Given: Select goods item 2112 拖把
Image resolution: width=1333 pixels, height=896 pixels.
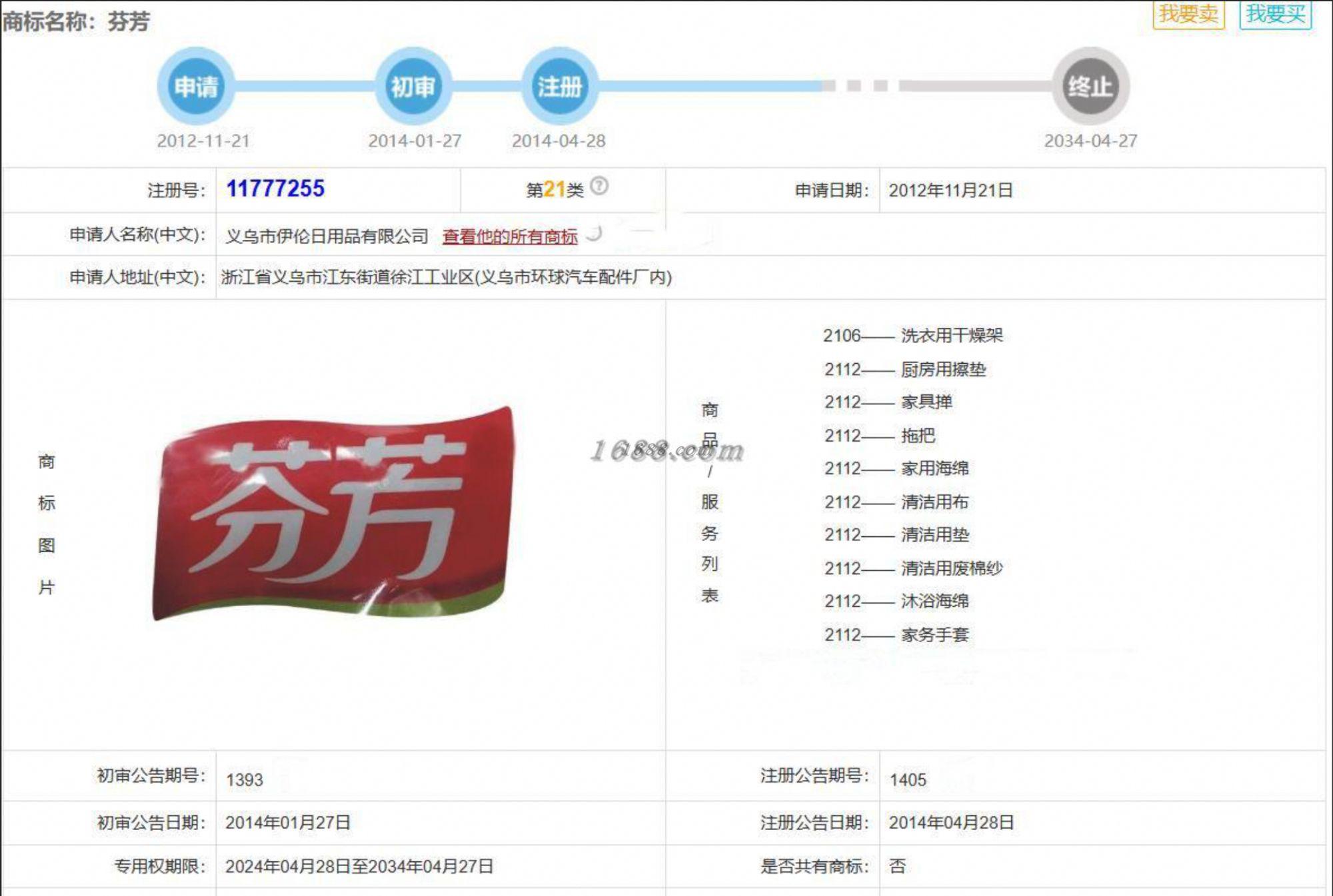Looking at the screenshot, I should (880, 436).
